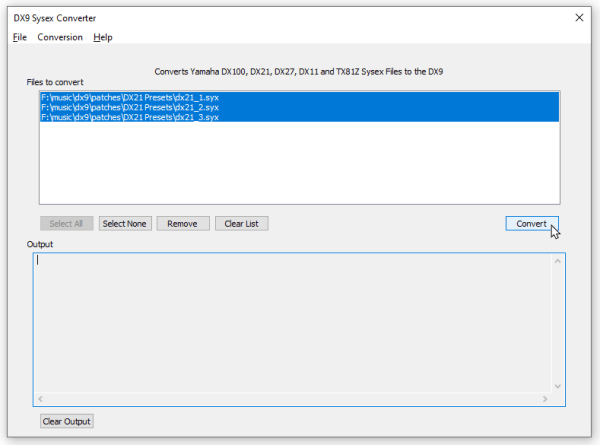Click the Output box scroll left arrow

pyautogui.click(x=40, y=399)
